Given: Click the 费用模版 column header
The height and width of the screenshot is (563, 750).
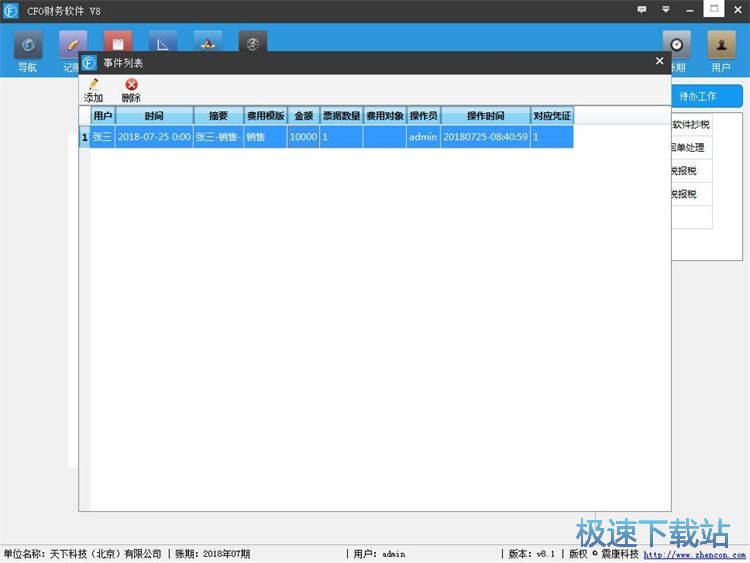Looking at the screenshot, I should point(265,116).
